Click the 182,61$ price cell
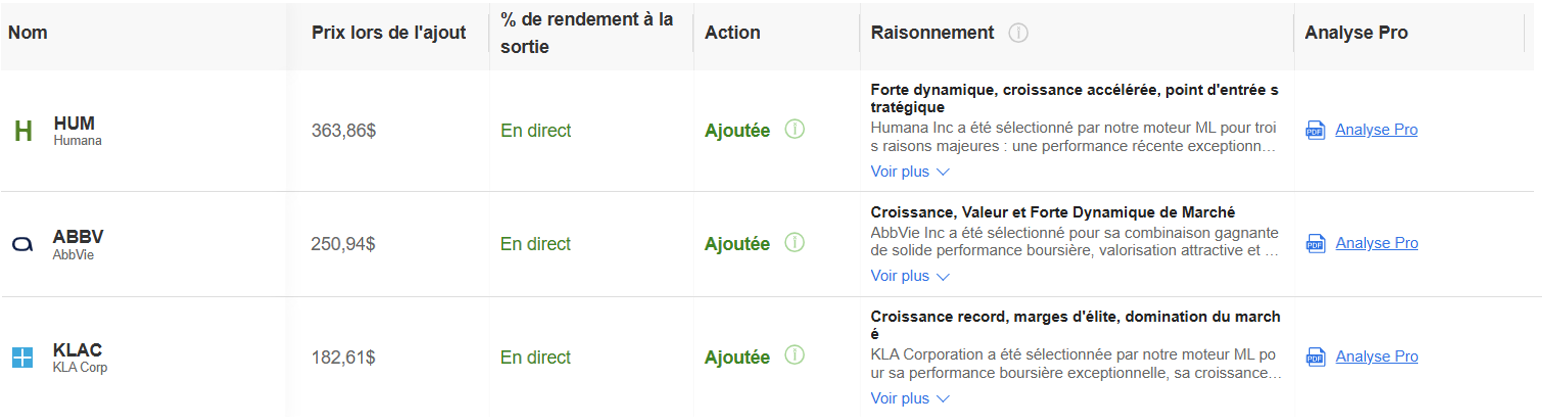The width and height of the screenshot is (1542, 417). click(x=344, y=357)
